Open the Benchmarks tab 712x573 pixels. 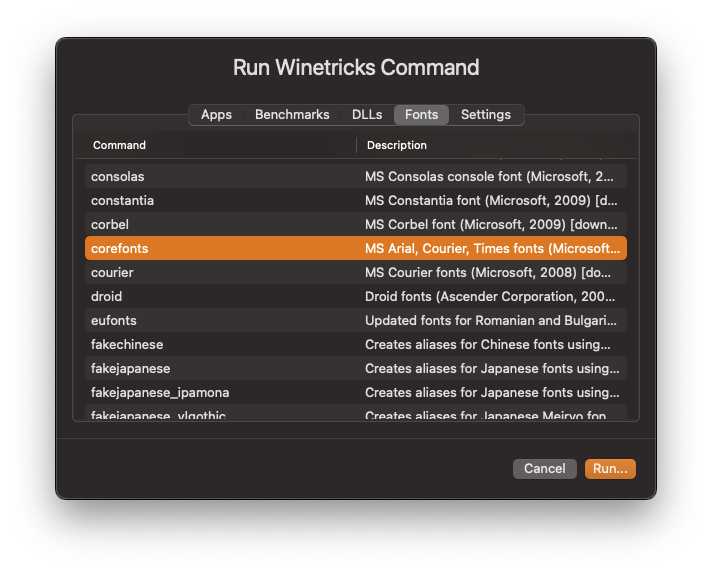(x=292, y=115)
